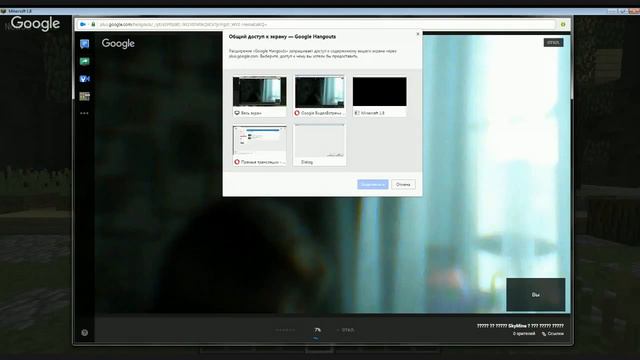Image resolution: width=640 pixels, height=360 pixels.
Task: Open help icon at sidebar bottom
Action: coord(84,333)
